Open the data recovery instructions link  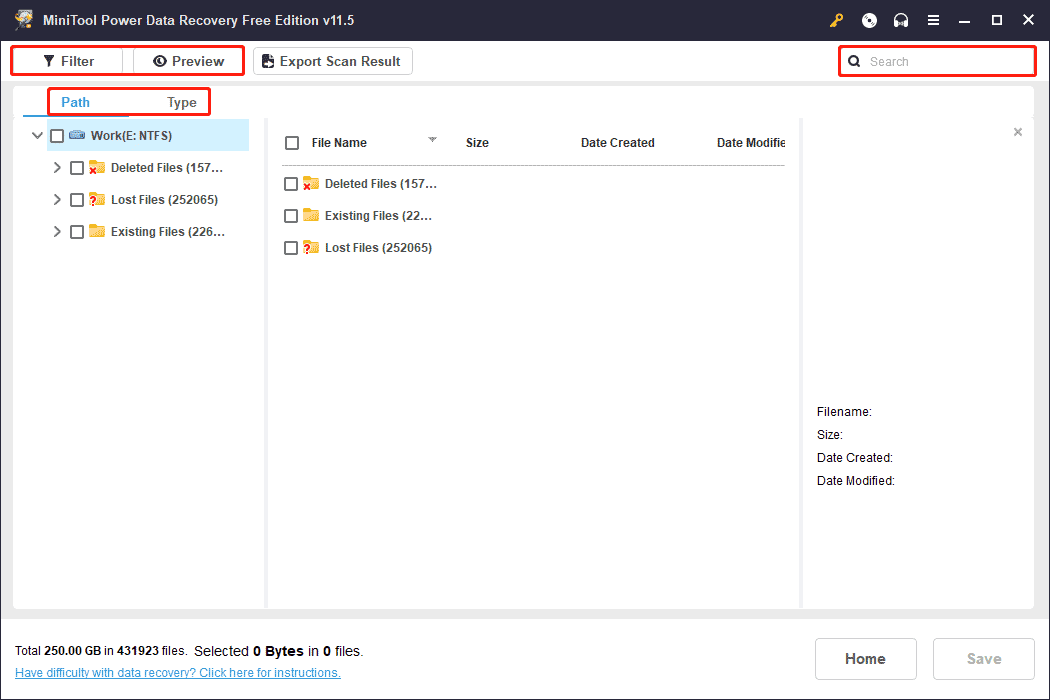(x=177, y=673)
